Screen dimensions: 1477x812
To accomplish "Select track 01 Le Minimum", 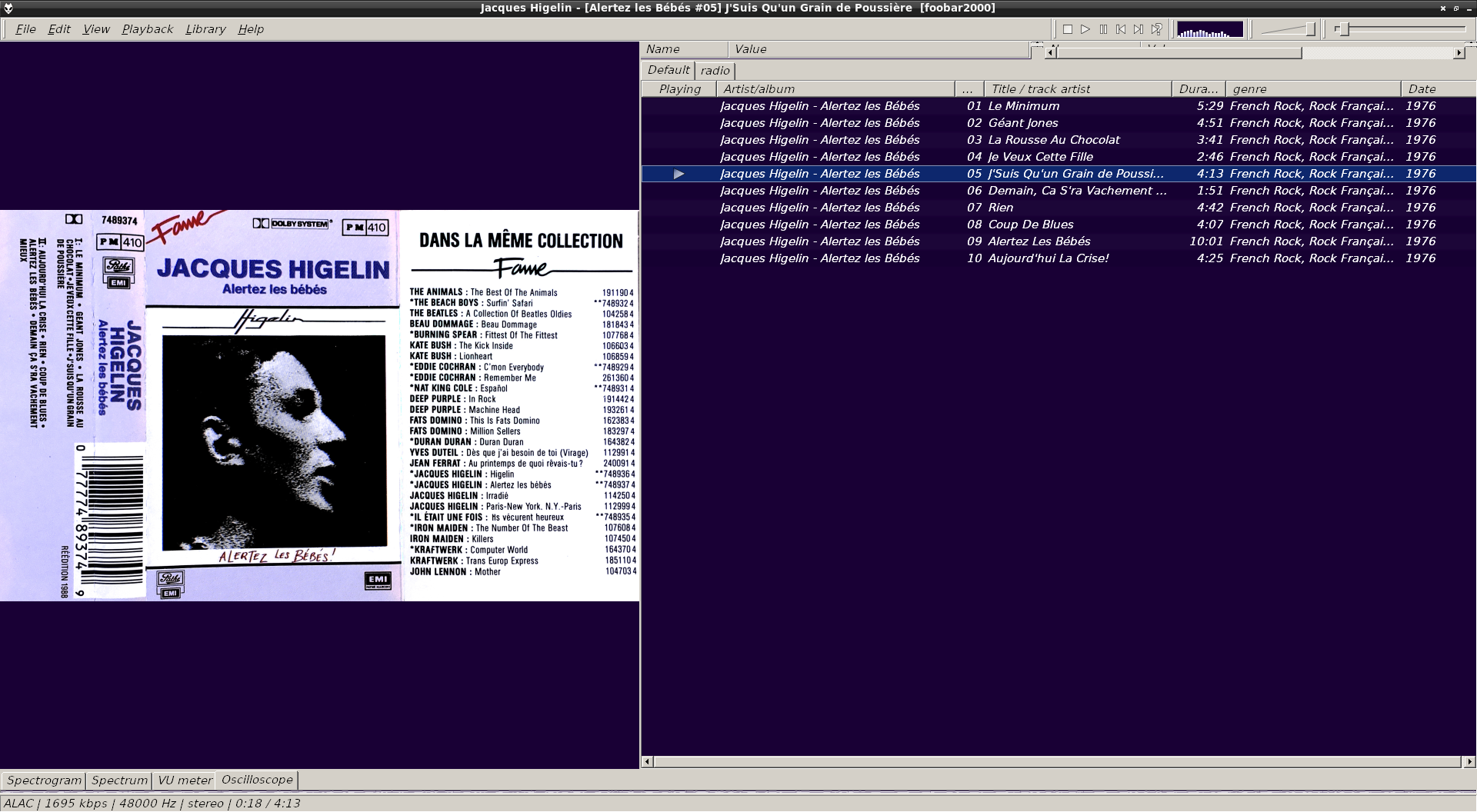I will (x=1059, y=106).
